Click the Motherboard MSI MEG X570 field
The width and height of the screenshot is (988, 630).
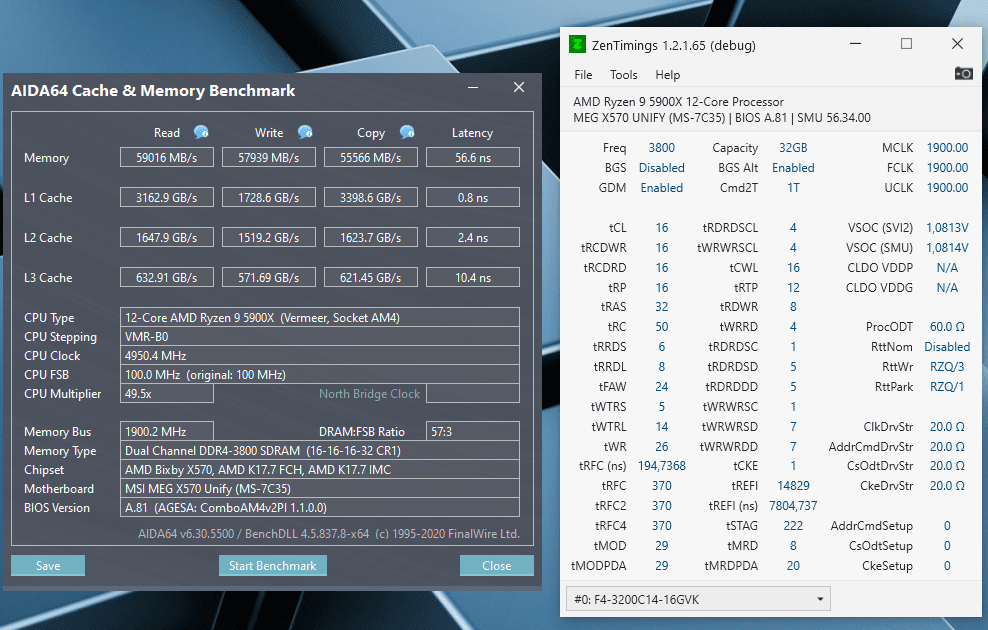(x=319, y=488)
